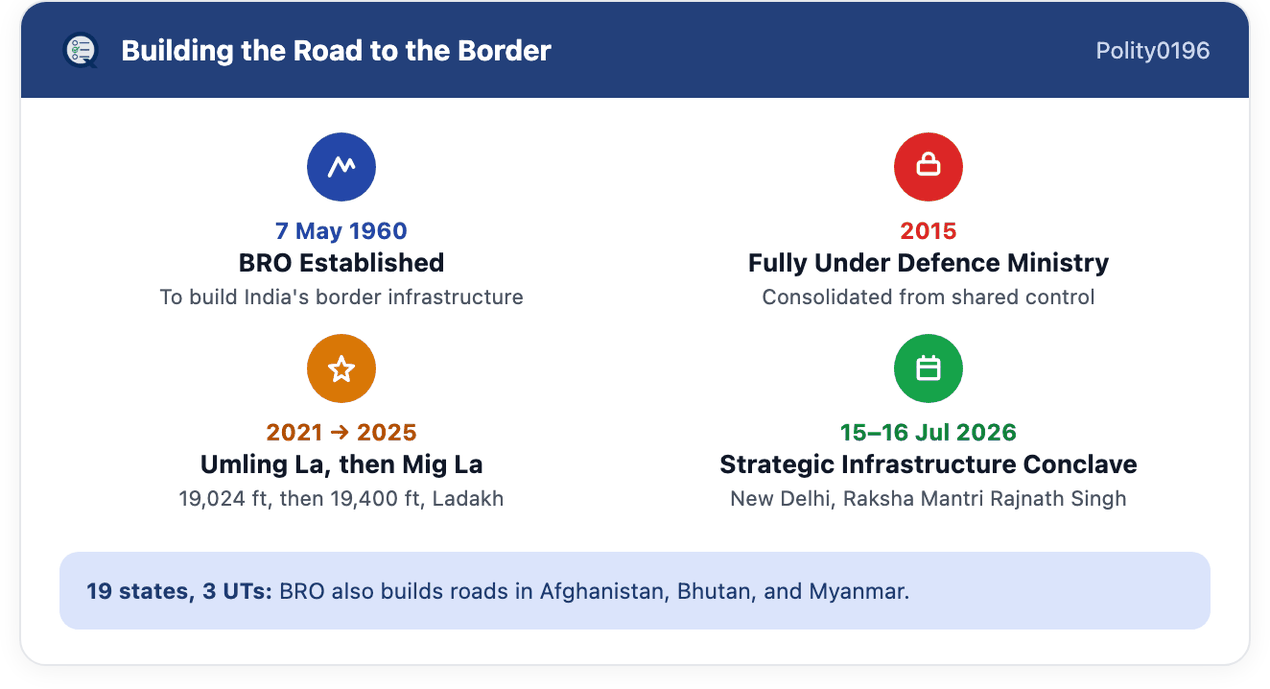
Task: Click the BRO Established heading
Action: coord(341,263)
